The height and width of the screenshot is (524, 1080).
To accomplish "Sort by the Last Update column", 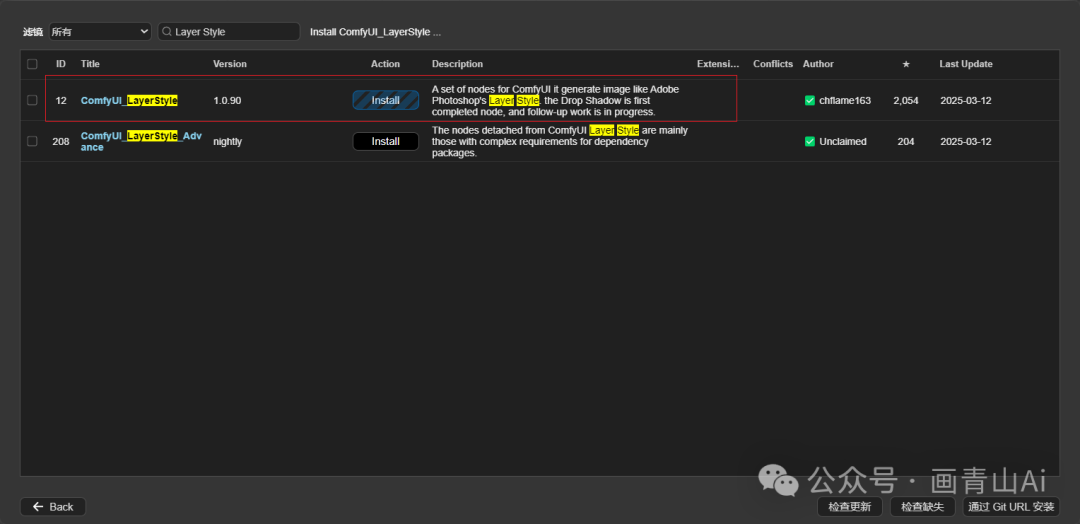I will click(966, 64).
